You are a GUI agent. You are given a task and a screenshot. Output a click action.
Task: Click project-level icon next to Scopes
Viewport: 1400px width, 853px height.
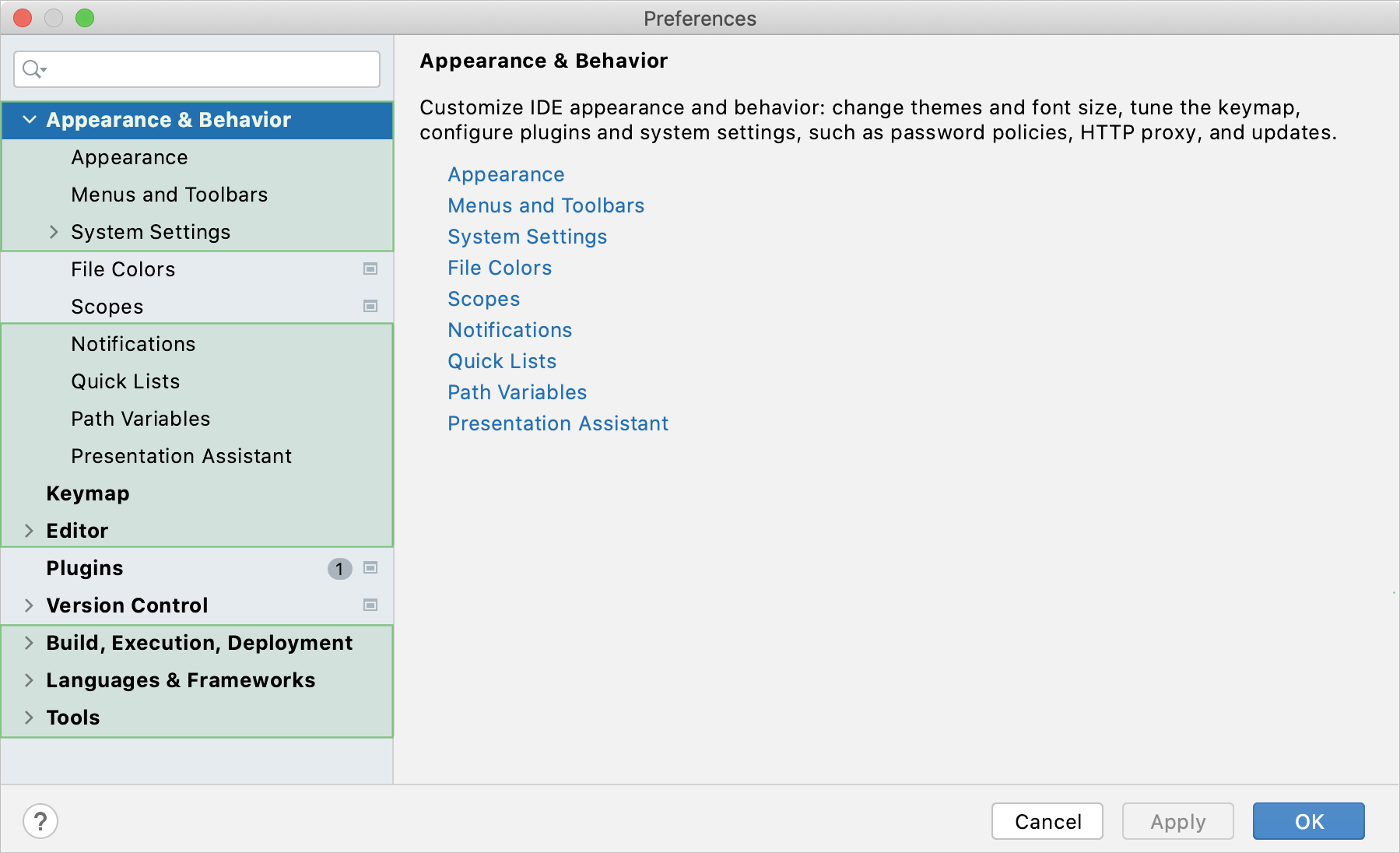coord(370,307)
